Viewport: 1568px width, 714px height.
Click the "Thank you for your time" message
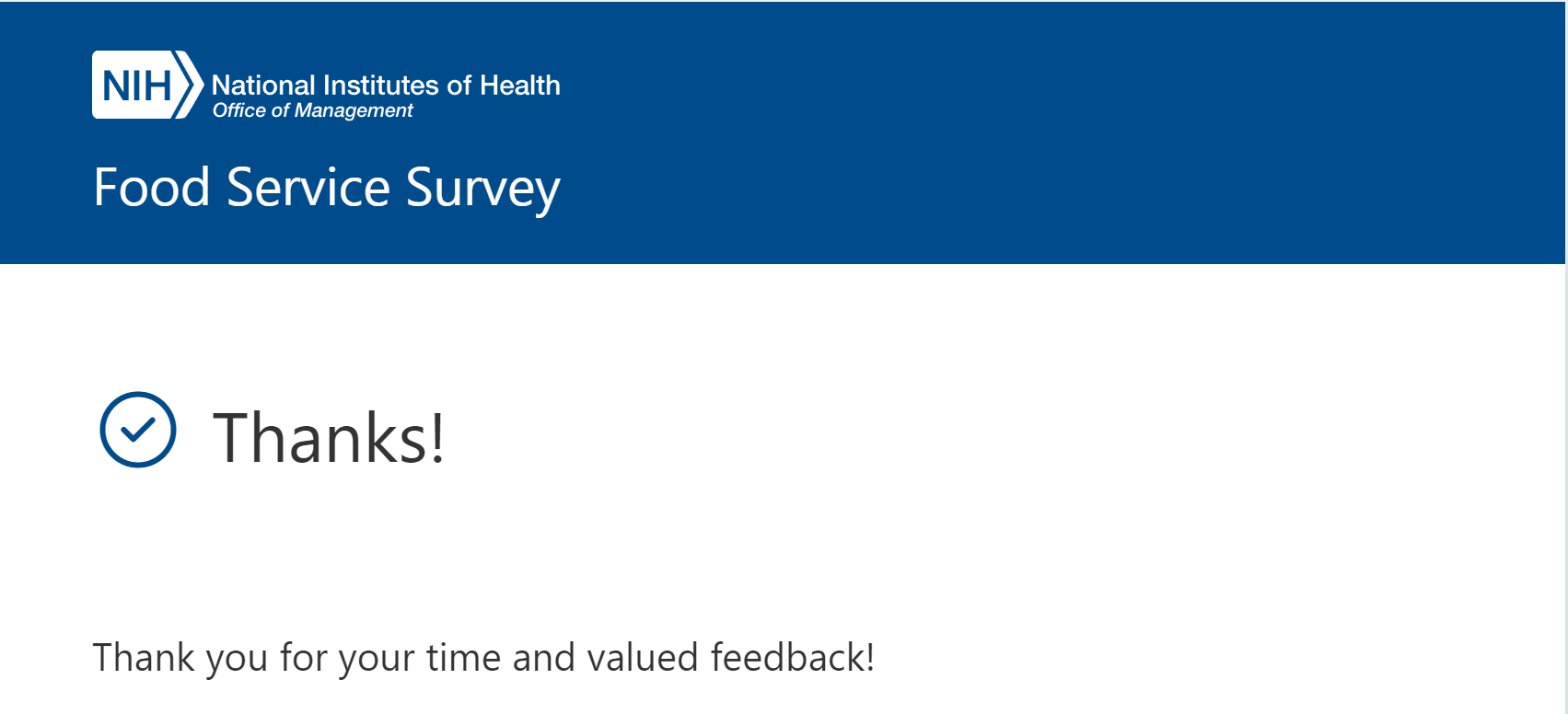click(483, 658)
